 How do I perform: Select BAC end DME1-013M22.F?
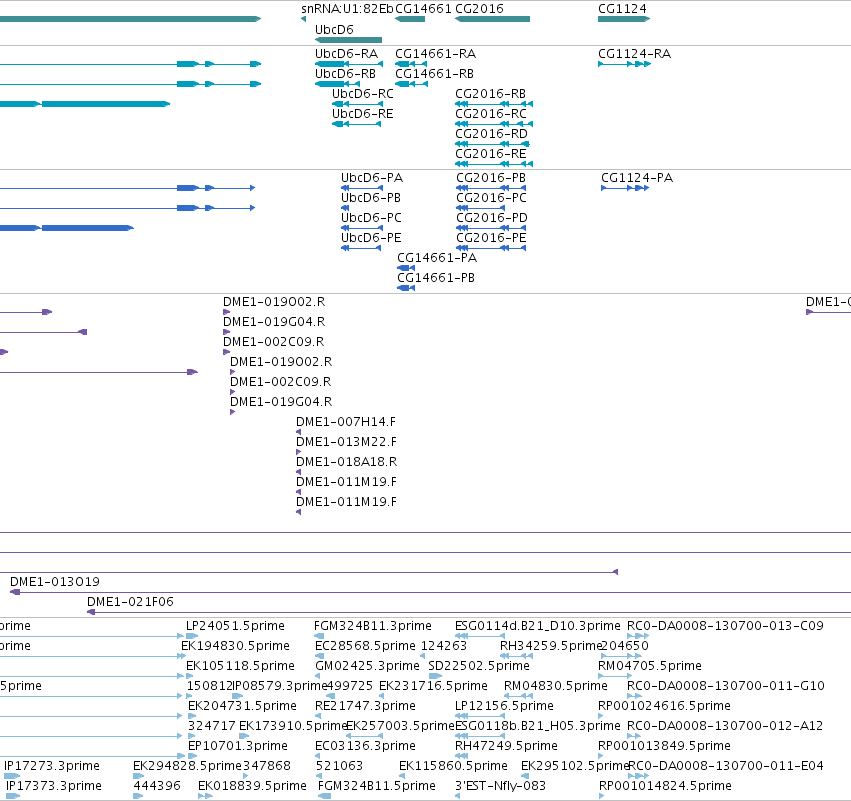click(x=298, y=453)
